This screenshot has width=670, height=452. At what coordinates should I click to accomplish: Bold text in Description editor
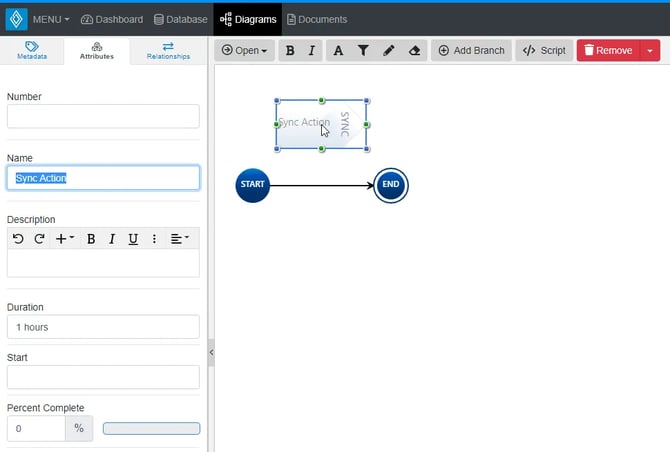click(91, 238)
